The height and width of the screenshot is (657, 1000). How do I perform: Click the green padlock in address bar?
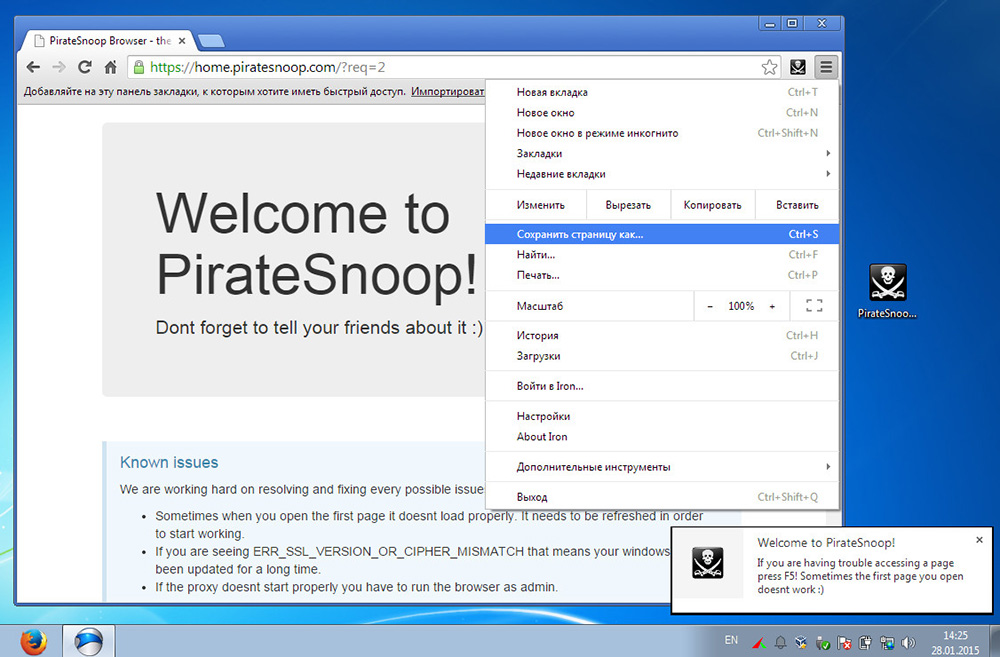coord(139,67)
